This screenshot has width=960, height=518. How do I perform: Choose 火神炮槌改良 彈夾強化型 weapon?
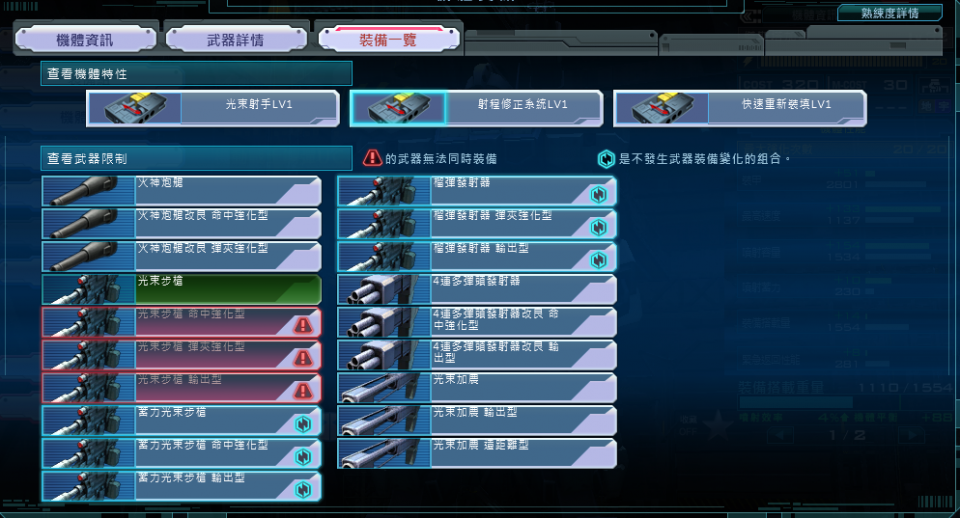[182, 257]
